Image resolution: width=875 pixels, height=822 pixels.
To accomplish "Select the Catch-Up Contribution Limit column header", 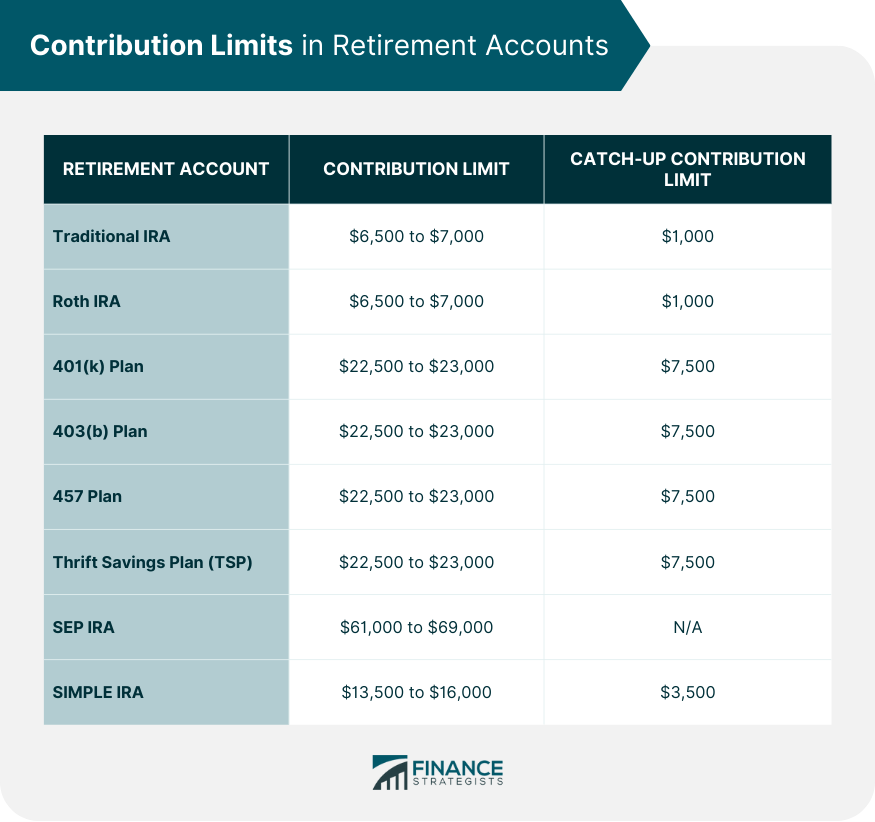I will click(687, 169).
